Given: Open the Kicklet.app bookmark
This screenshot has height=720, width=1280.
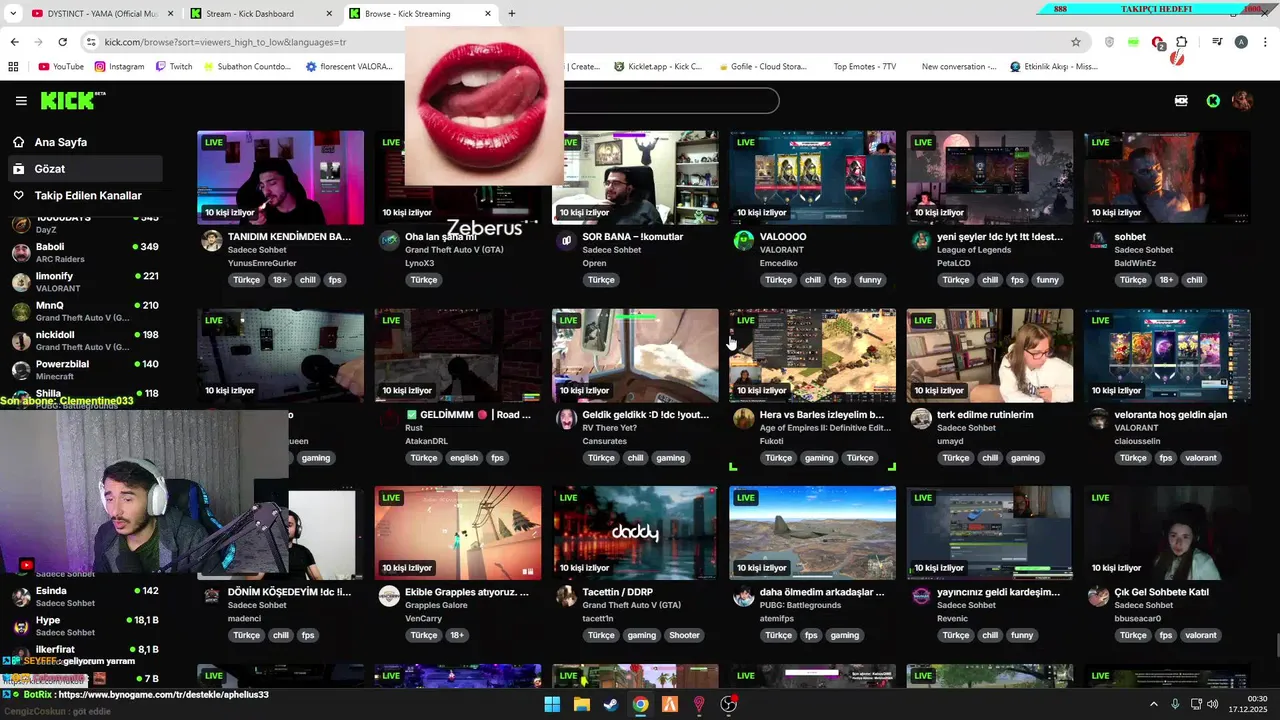Looking at the screenshot, I should (x=658, y=67).
